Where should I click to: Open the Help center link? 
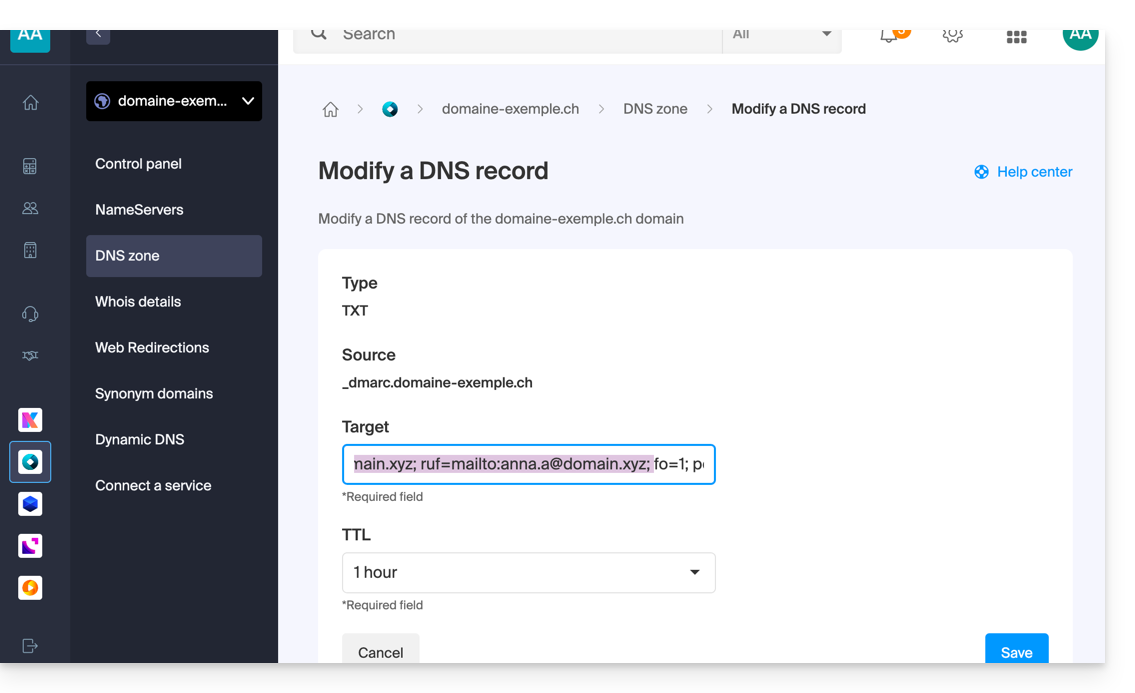(x=1023, y=172)
